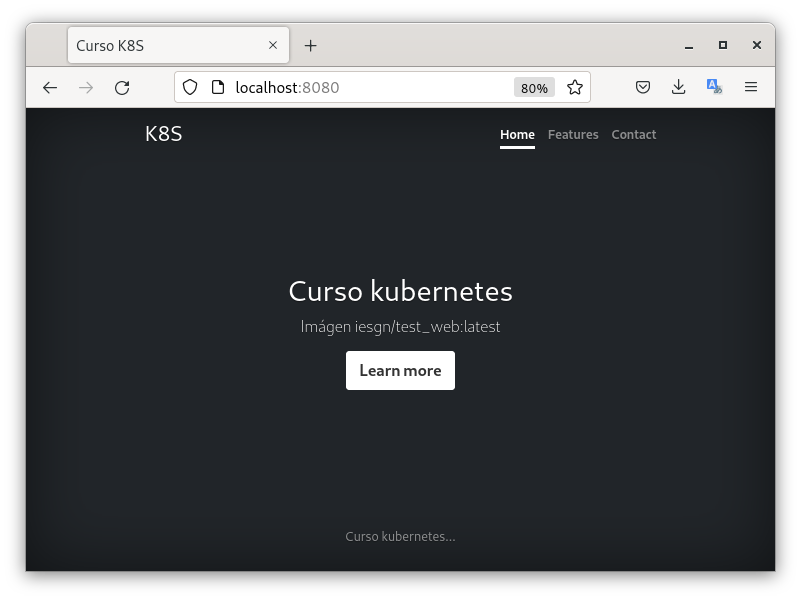Click the translate extension icon
Image resolution: width=801 pixels, height=600 pixels.
tap(714, 87)
